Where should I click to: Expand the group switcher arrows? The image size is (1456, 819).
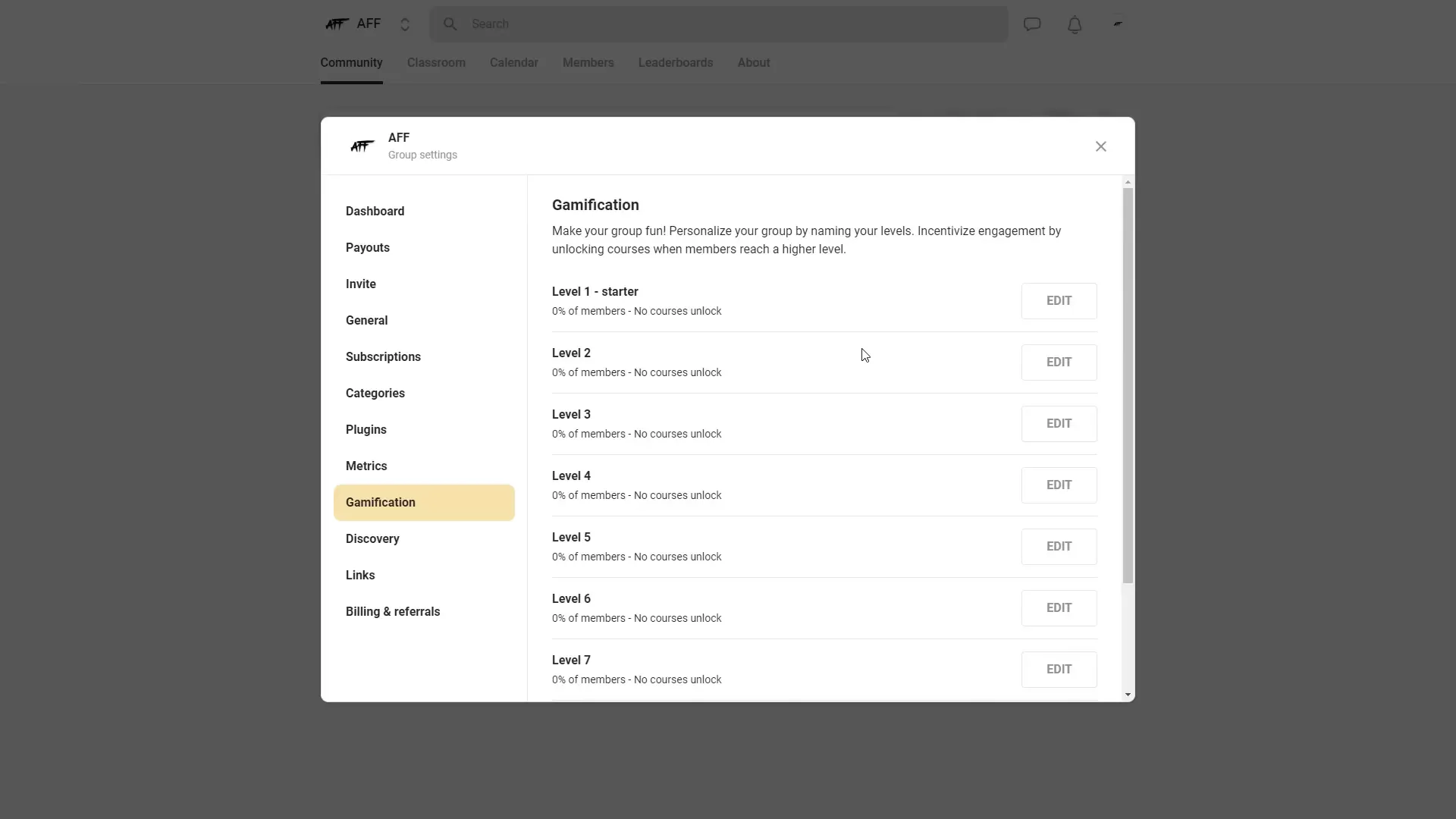click(x=405, y=24)
